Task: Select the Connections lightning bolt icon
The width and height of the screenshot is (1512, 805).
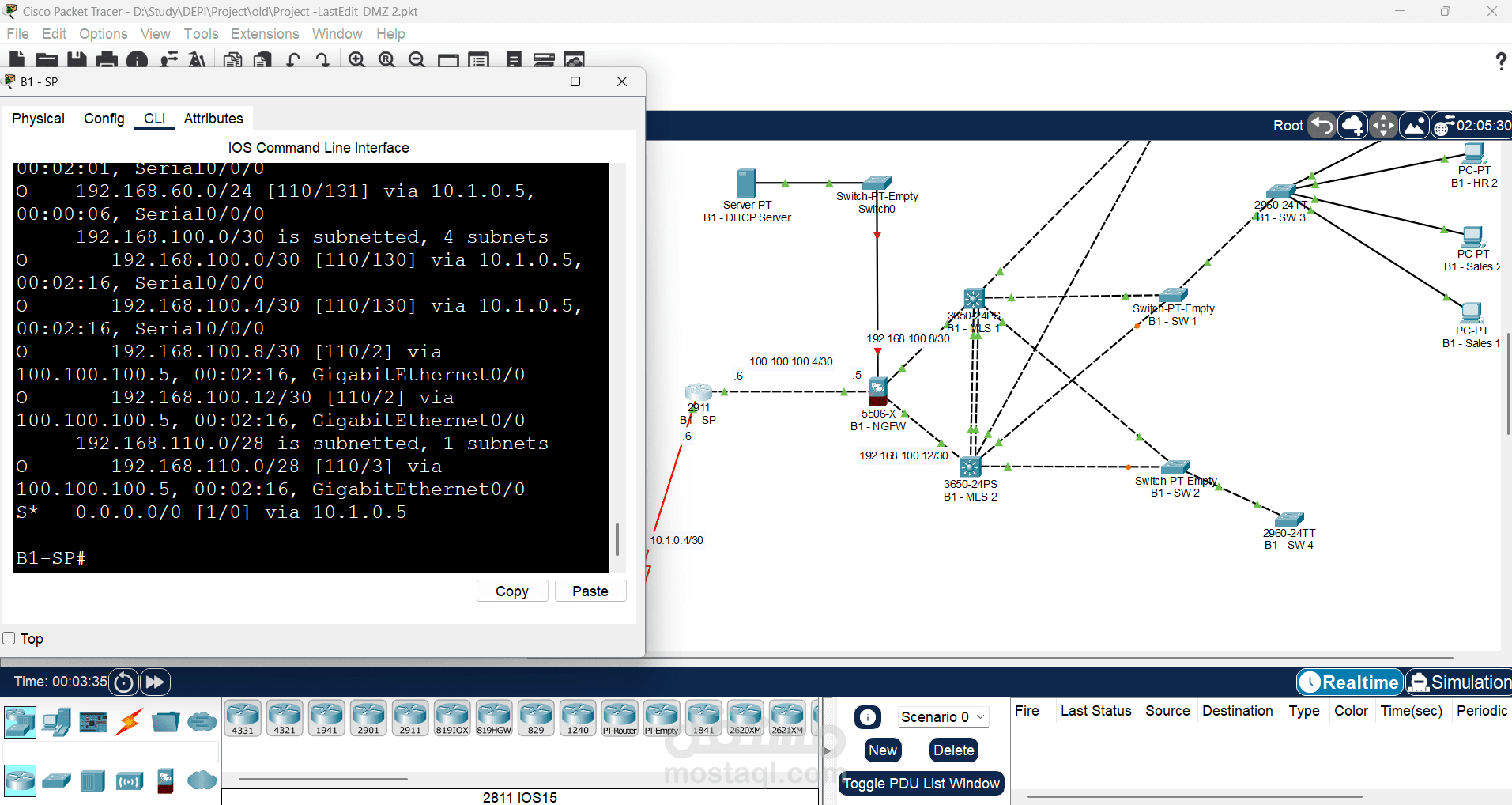Action: [x=129, y=721]
